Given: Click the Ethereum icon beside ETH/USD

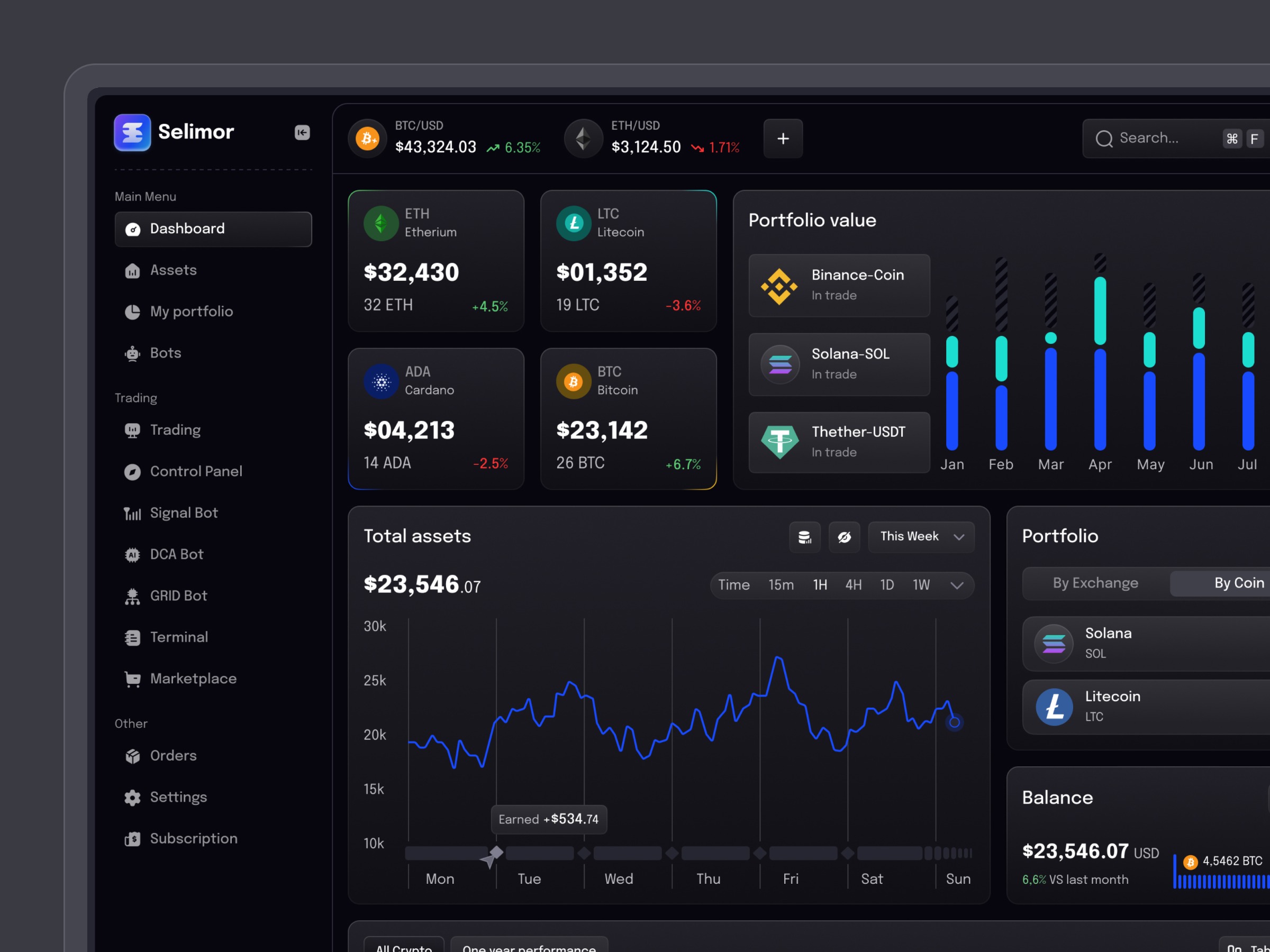Looking at the screenshot, I should point(583,138).
